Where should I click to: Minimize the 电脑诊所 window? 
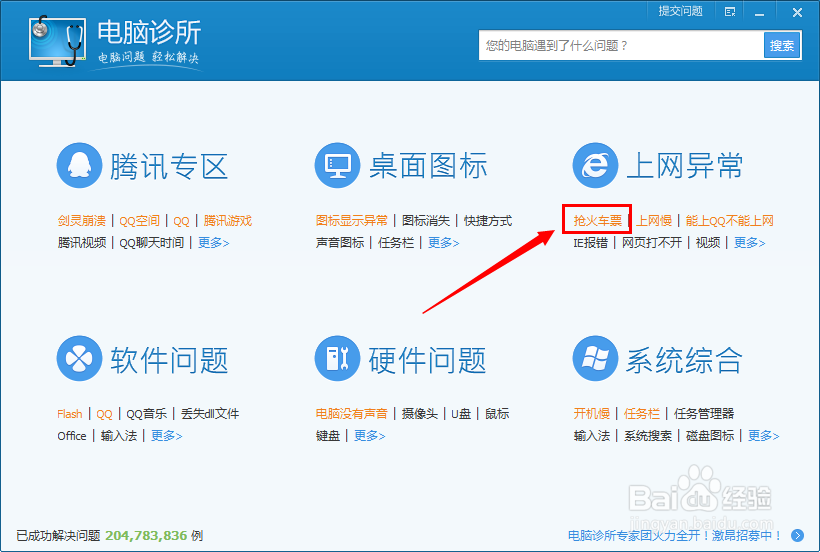759,13
